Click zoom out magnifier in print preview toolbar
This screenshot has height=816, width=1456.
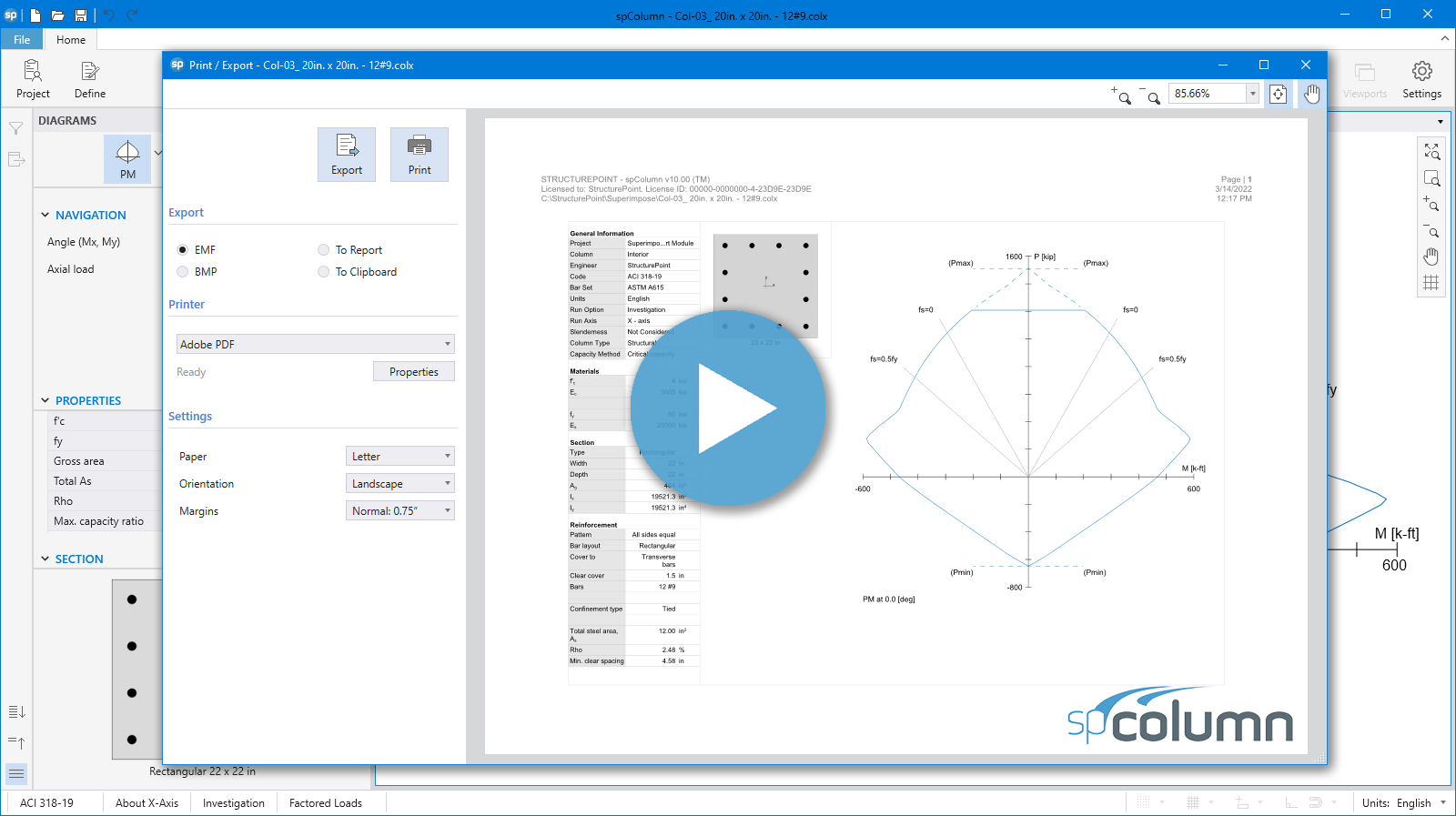pyautogui.click(x=1150, y=94)
